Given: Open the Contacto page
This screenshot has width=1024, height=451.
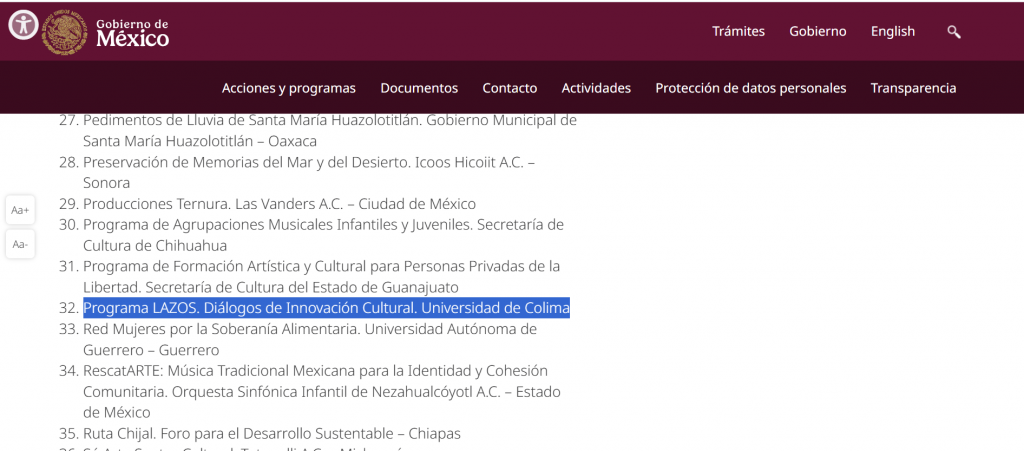Looking at the screenshot, I should (509, 88).
